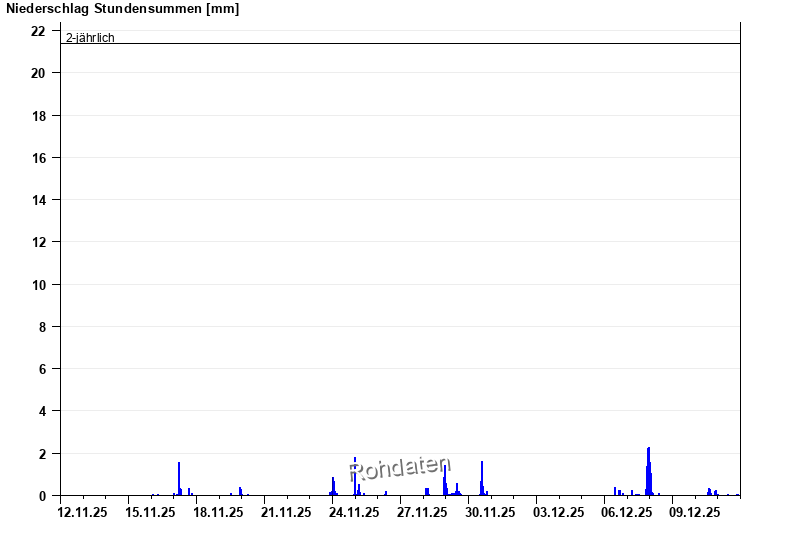Click the tallest precipitation bar after 06.12.25
The width and height of the screenshot is (800, 550).
pos(648,471)
